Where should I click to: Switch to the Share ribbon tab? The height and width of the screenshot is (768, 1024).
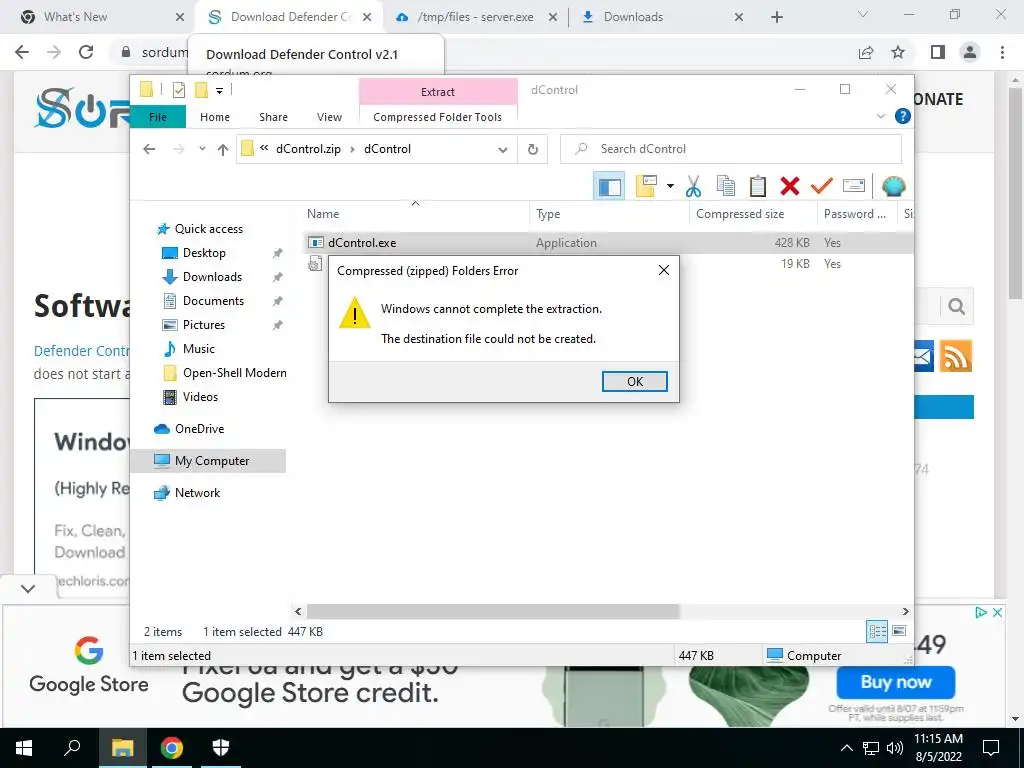pyautogui.click(x=273, y=117)
